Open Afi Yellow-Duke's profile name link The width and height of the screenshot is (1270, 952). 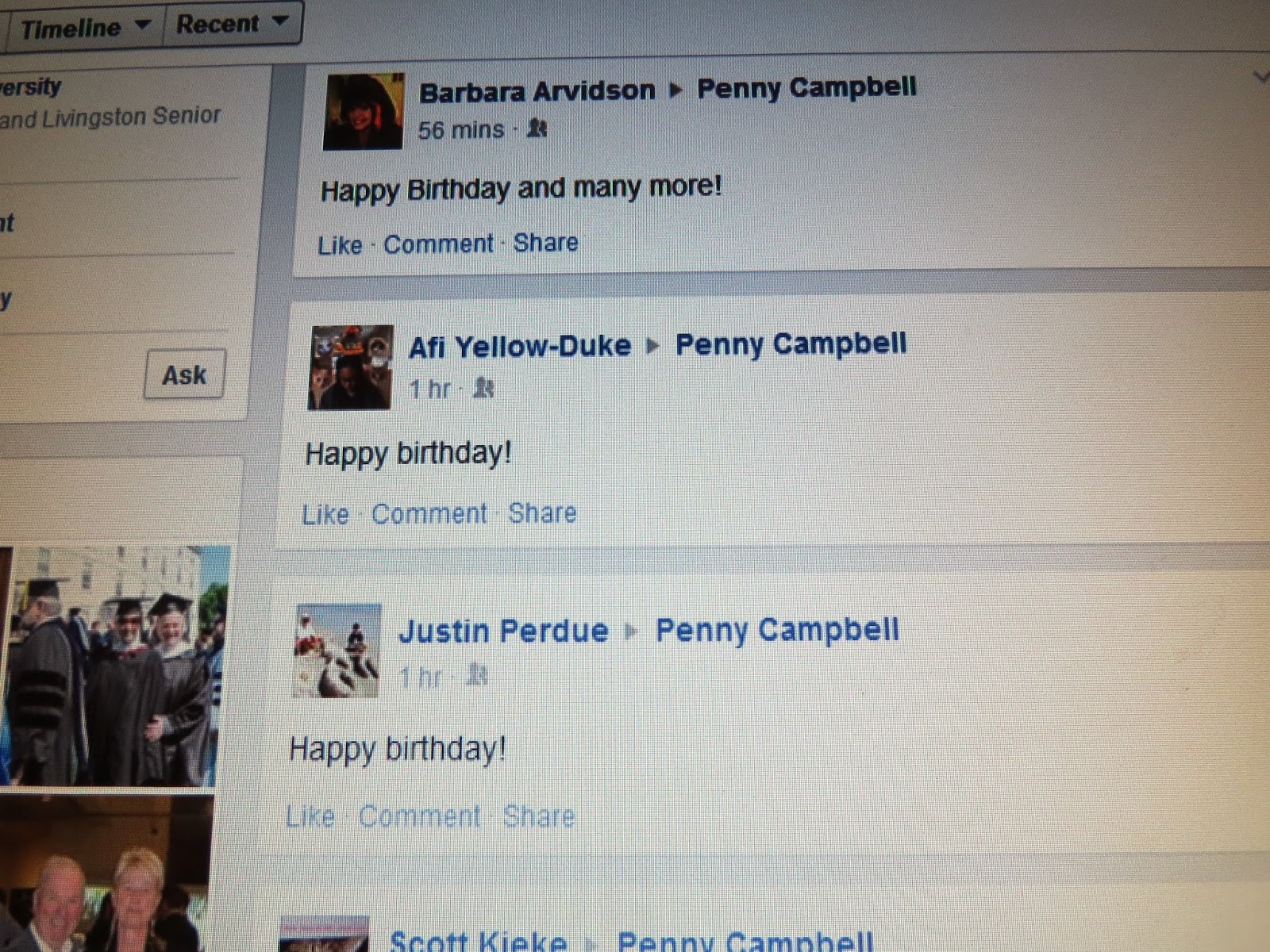click(x=520, y=346)
